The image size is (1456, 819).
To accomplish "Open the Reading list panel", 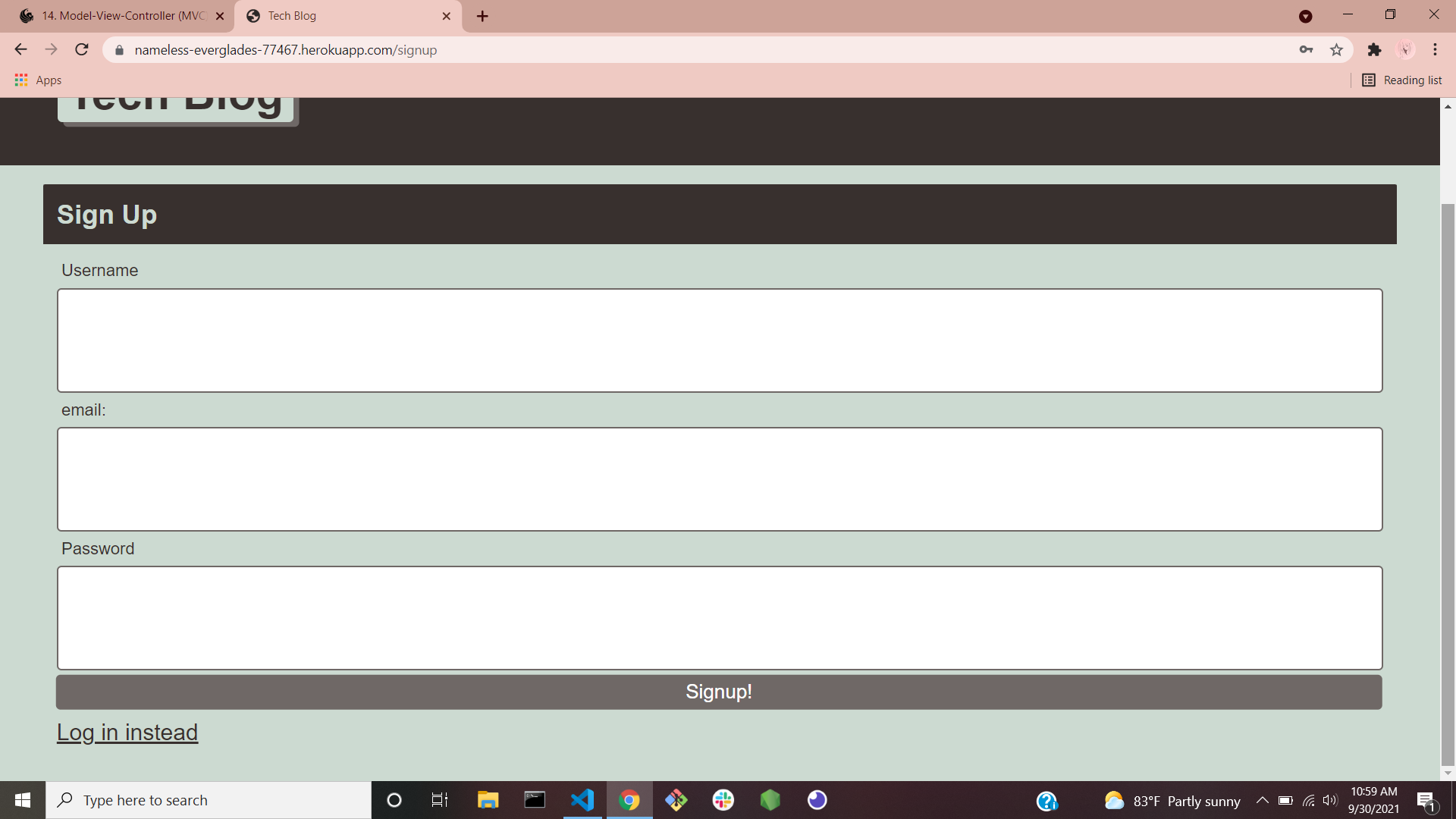I will point(1402,80).
